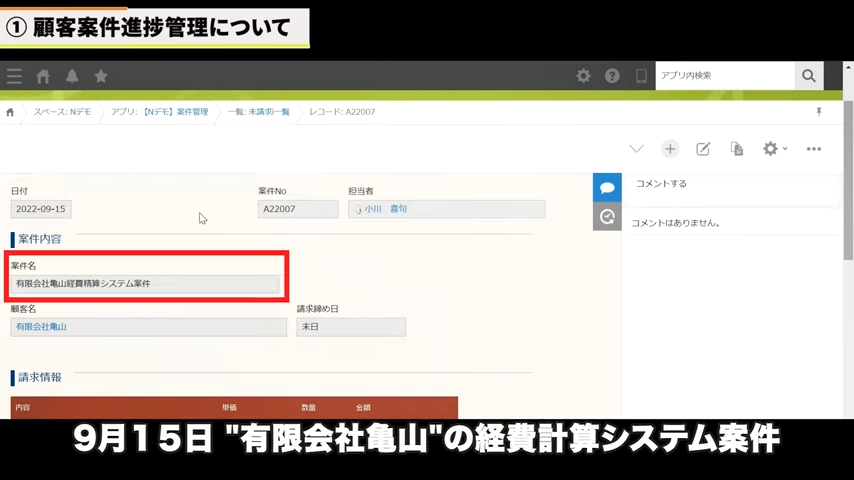This screenshot has width=854, height=480.
Task: Click the コメントはありません message
Action: [675, 223]
